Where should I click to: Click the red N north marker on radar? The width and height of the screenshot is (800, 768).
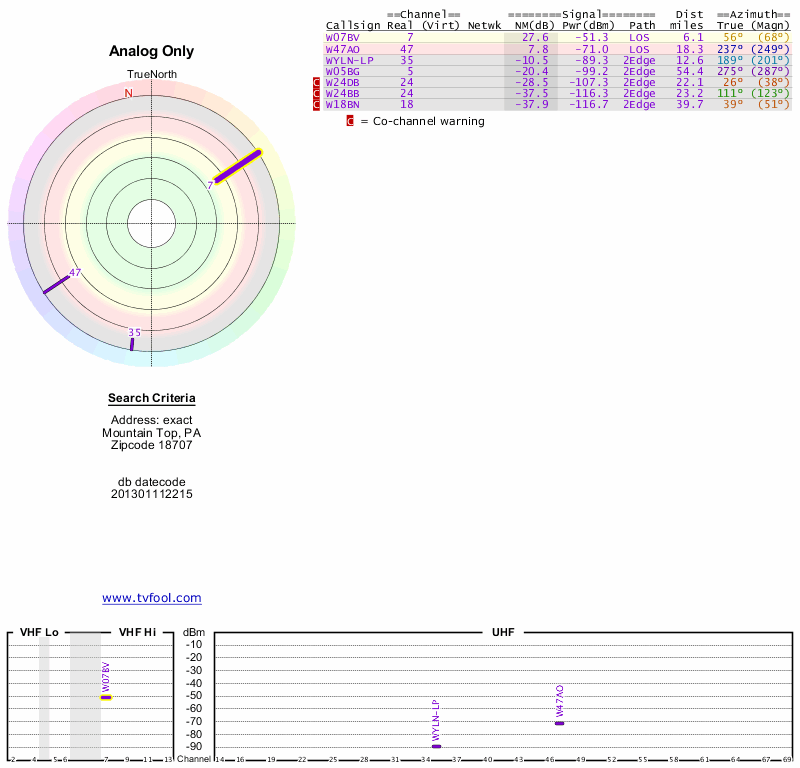128,93
